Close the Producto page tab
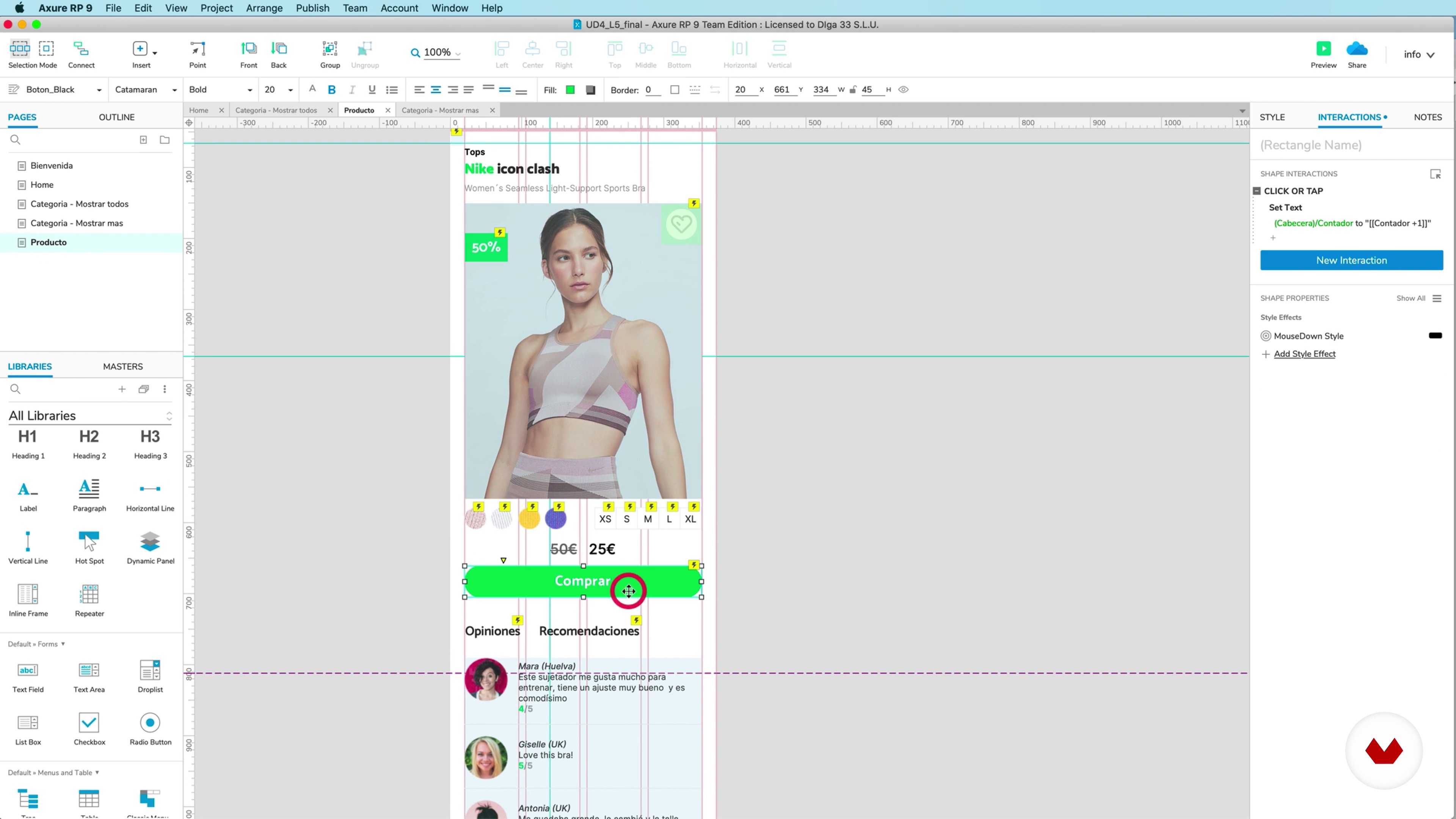 pos(388,110)
